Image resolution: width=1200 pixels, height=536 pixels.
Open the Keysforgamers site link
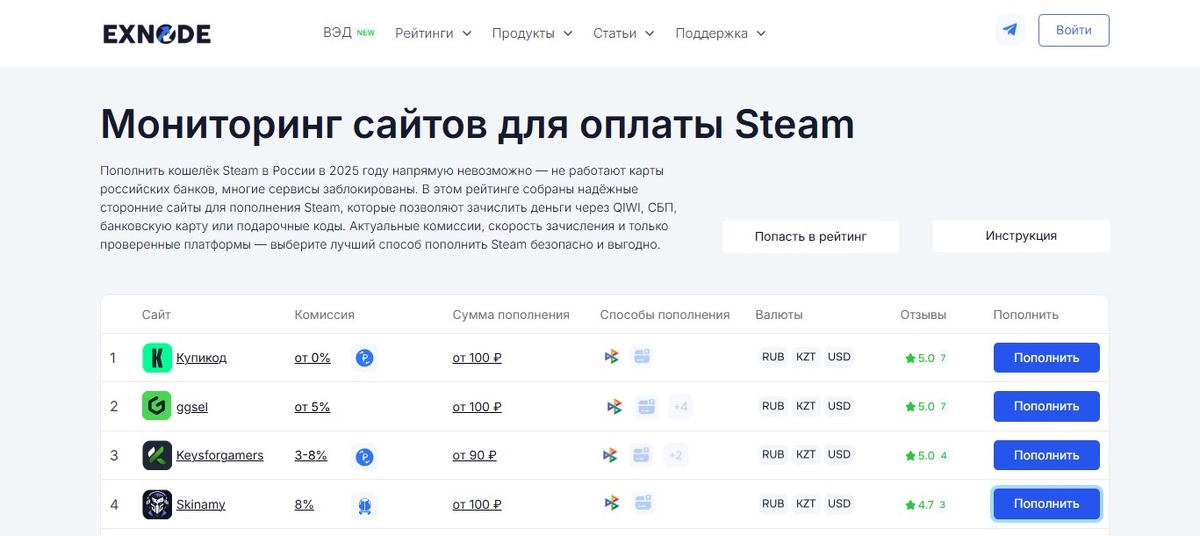pyautogui.click(x=220, y=456)
